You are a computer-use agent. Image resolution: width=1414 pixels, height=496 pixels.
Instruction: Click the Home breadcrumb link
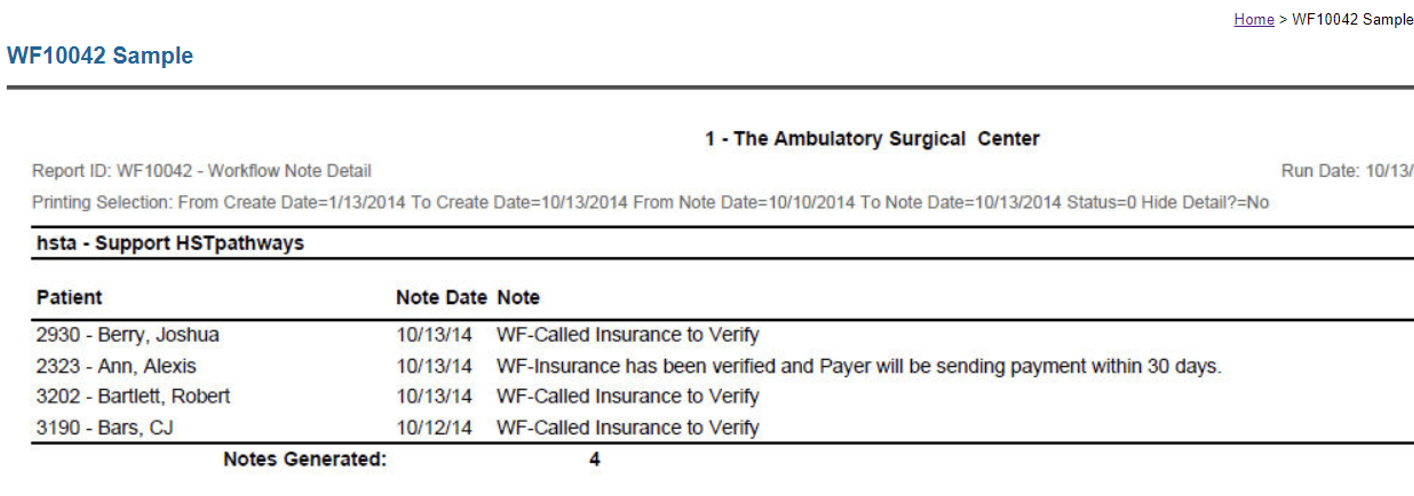(x=1253, y=19)
